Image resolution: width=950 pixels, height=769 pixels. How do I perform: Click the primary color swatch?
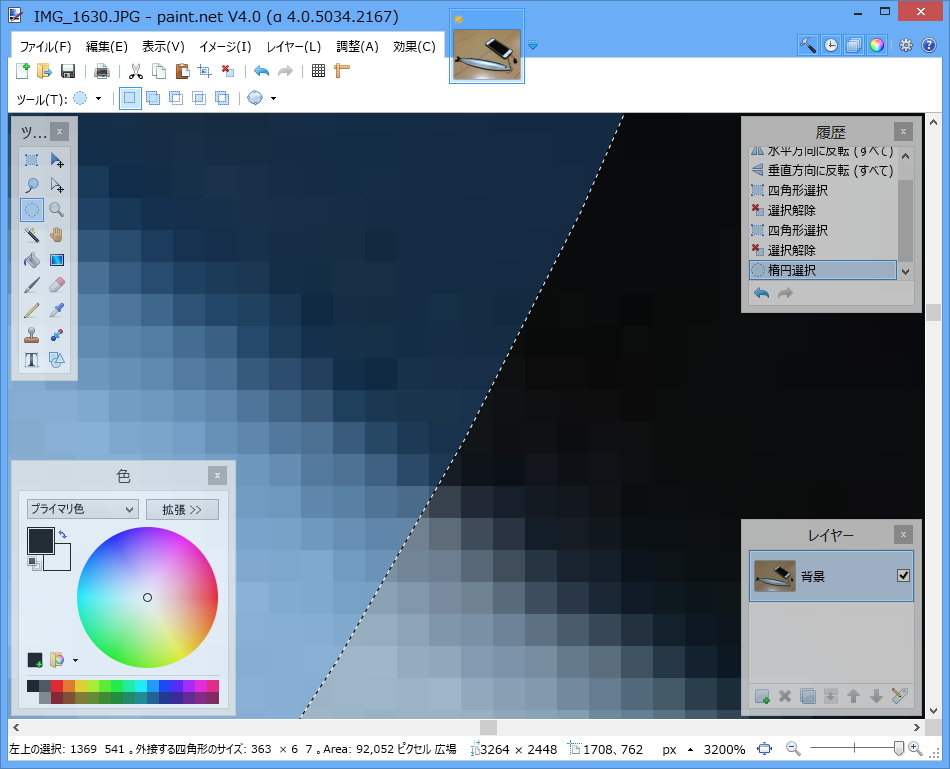(x=41, y=541)
